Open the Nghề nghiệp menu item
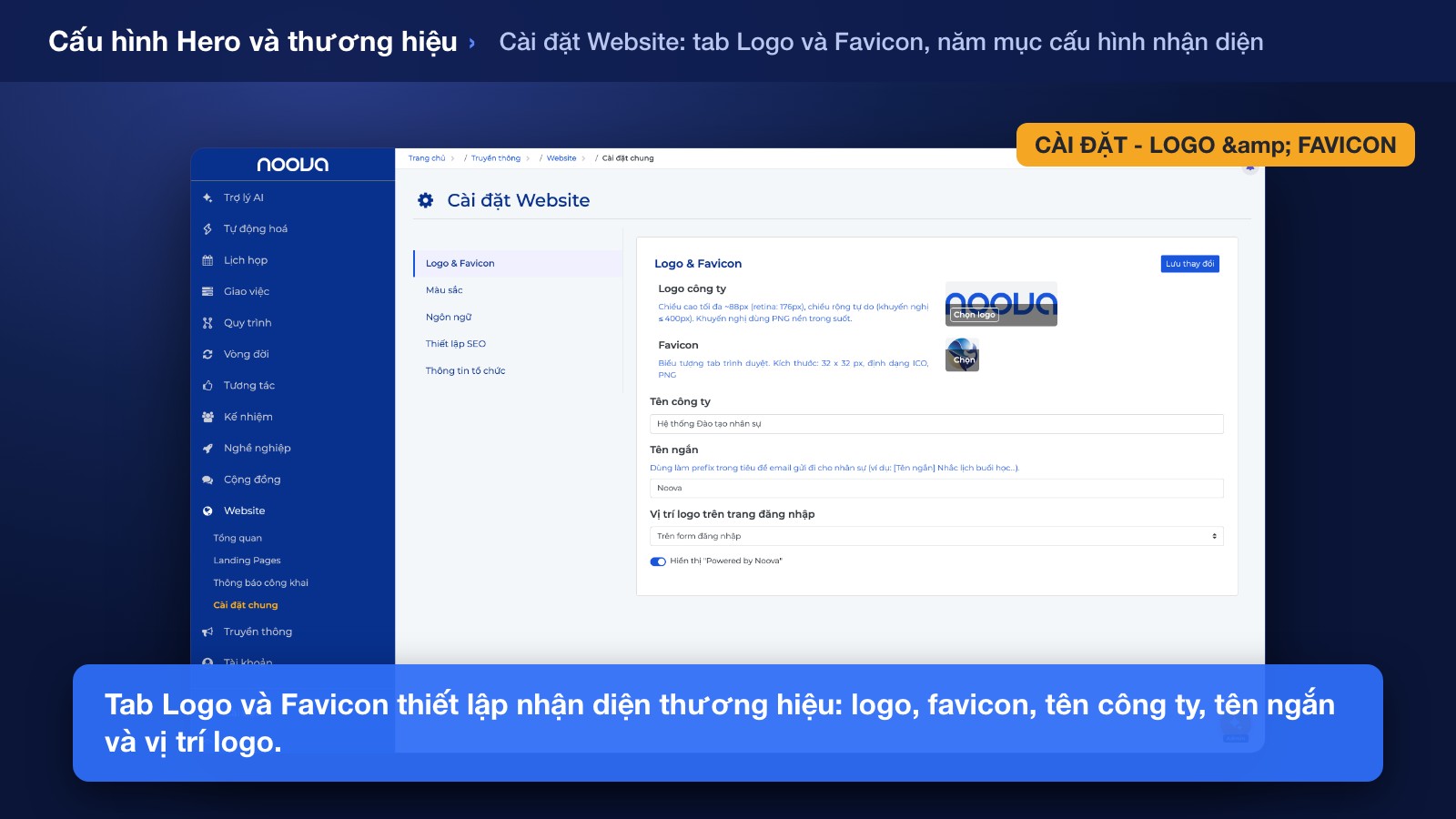 coord(258,449)
